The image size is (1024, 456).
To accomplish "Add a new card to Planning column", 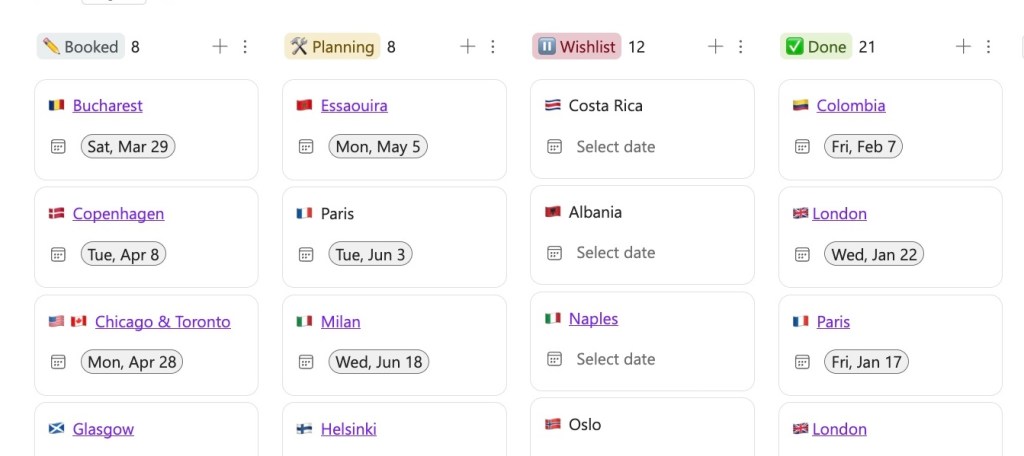I will click(x=467, y=46).
